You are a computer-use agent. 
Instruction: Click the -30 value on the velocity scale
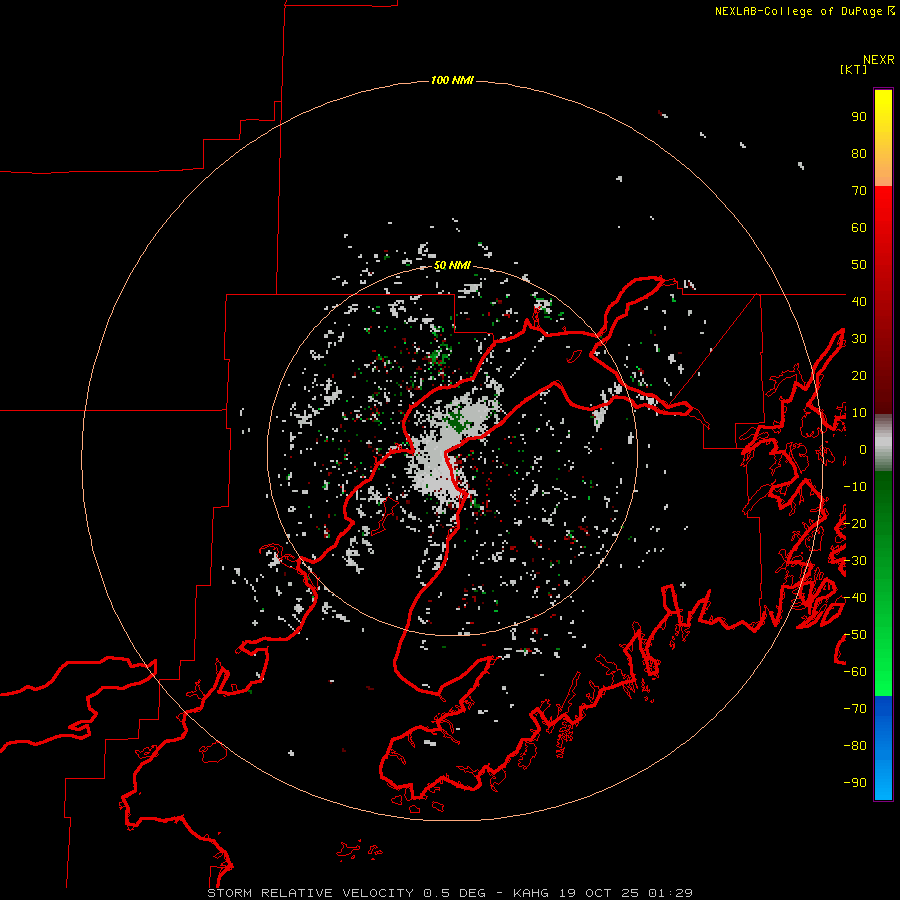coord(855,561)
